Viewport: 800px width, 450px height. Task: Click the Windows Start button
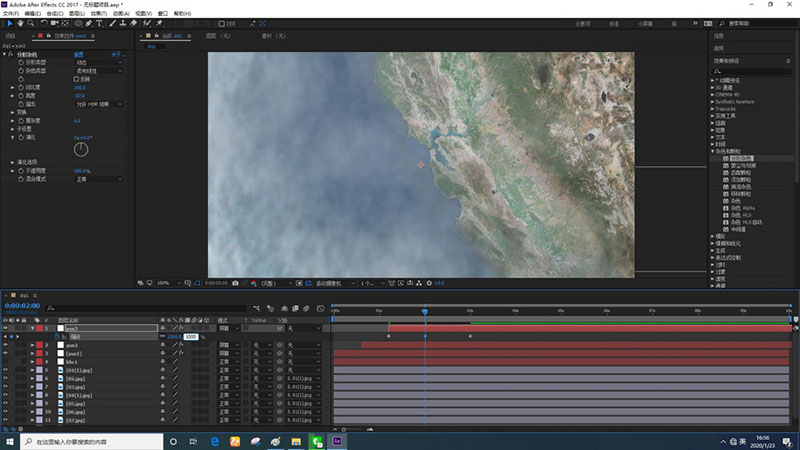pyautogui.click(x=10, y=441)
